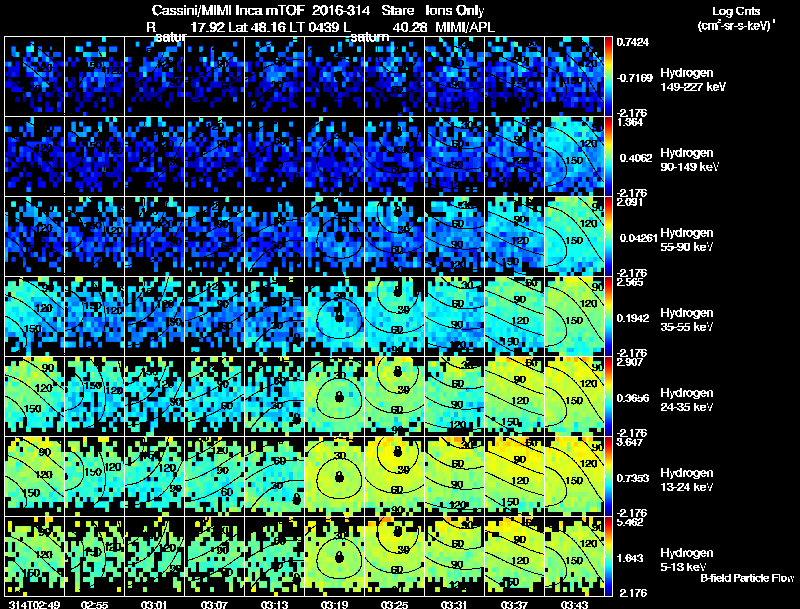
Task: Click the Lat 48.16 header value
Action: pyautogui.click(x=257, y=27)
